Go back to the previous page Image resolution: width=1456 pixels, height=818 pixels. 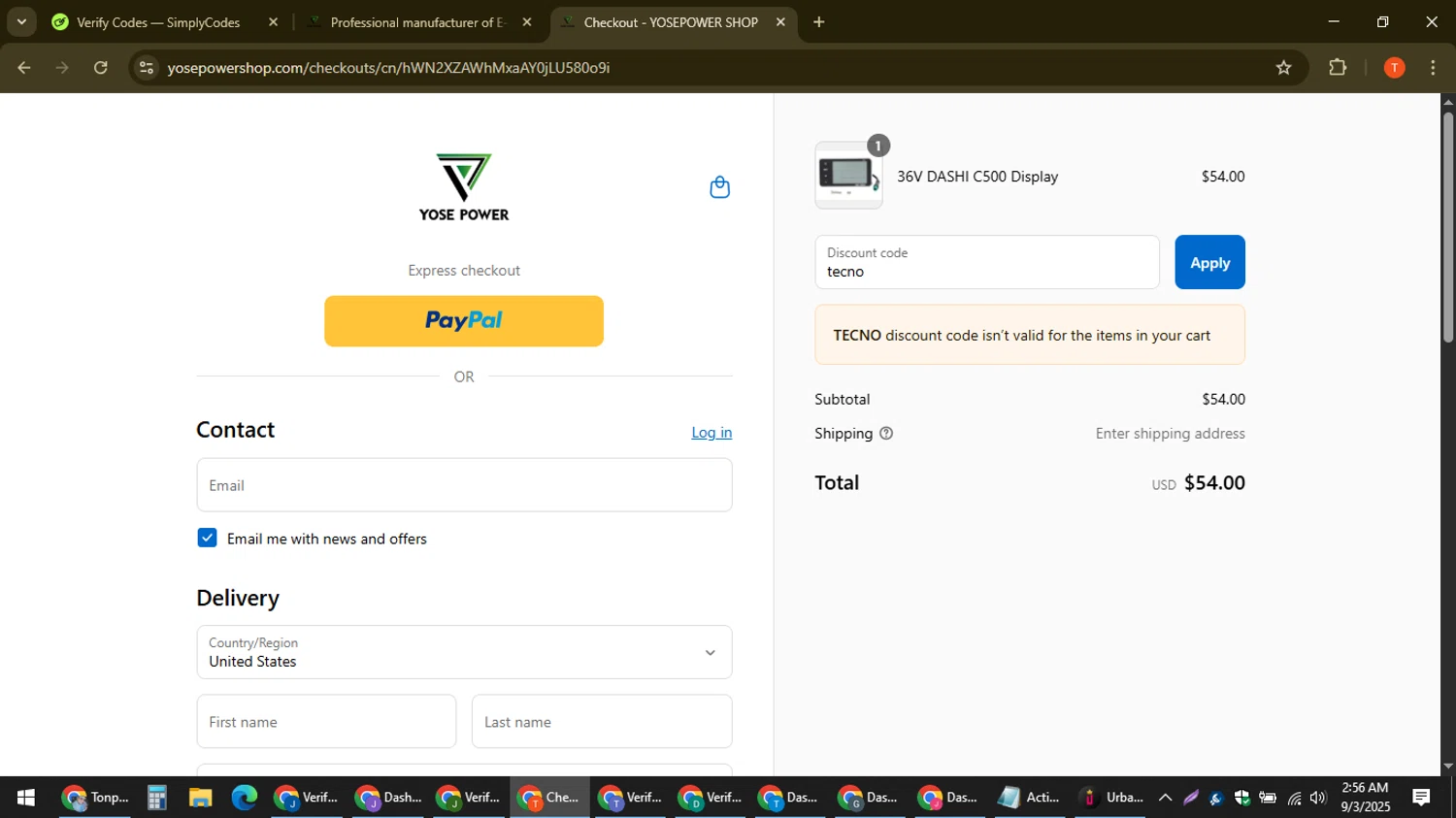point(24,68)
